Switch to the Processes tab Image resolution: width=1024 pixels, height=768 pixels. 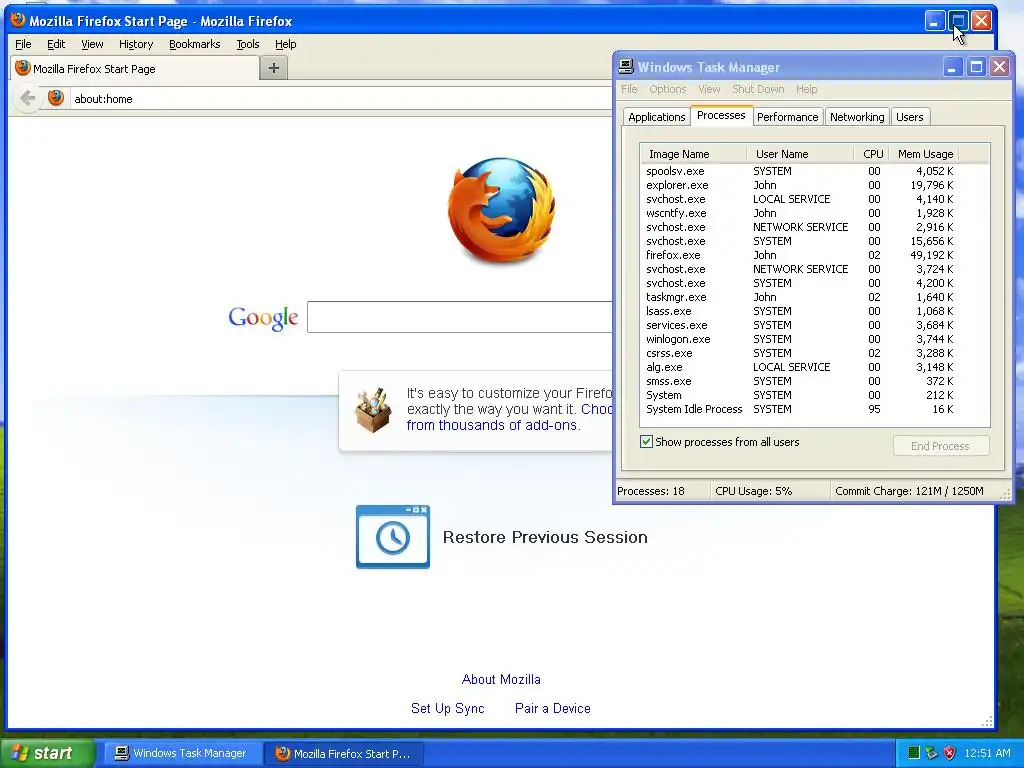tap(721, 115)
